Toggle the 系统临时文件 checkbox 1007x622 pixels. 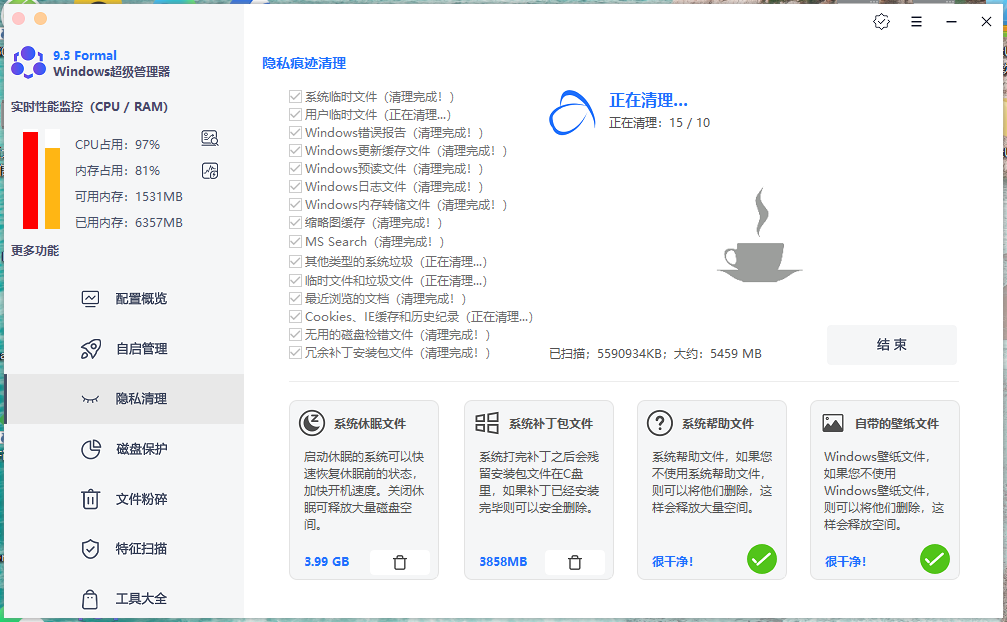[295, 96]
